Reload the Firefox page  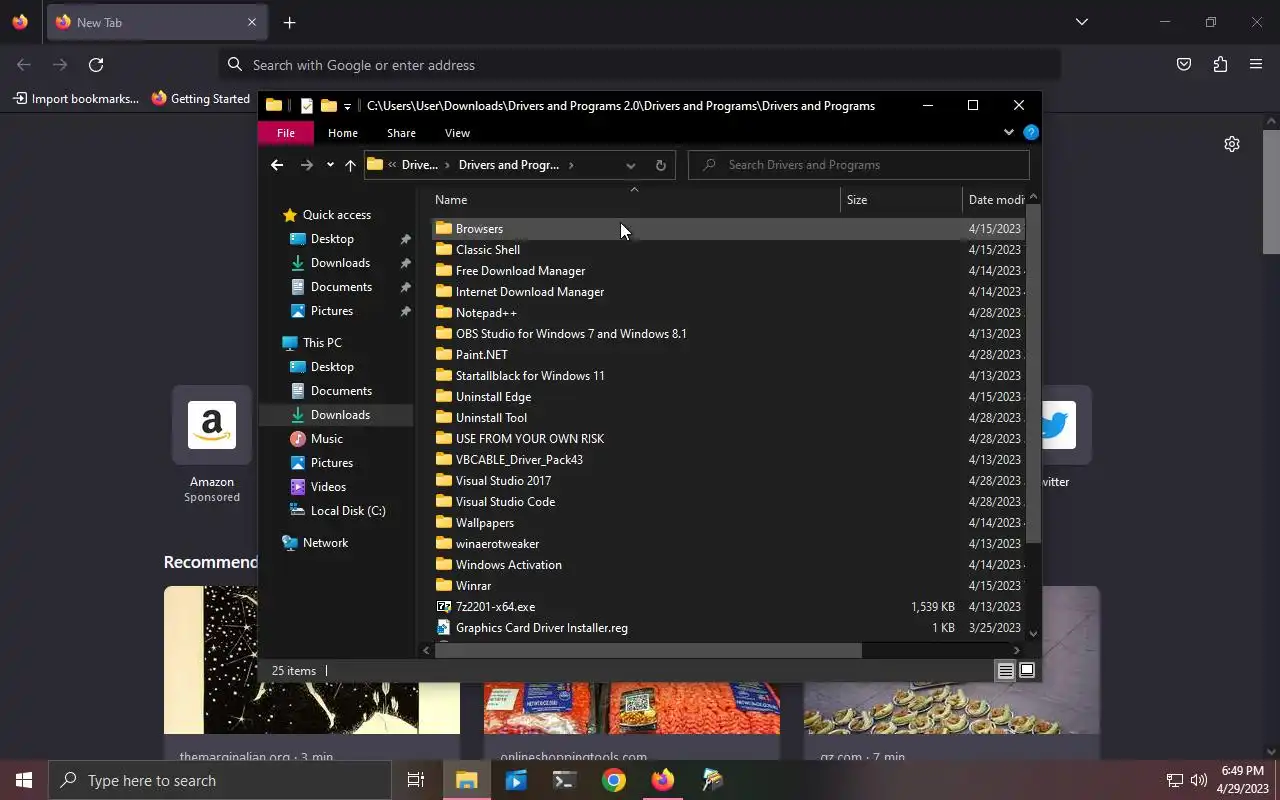[96, 64]
